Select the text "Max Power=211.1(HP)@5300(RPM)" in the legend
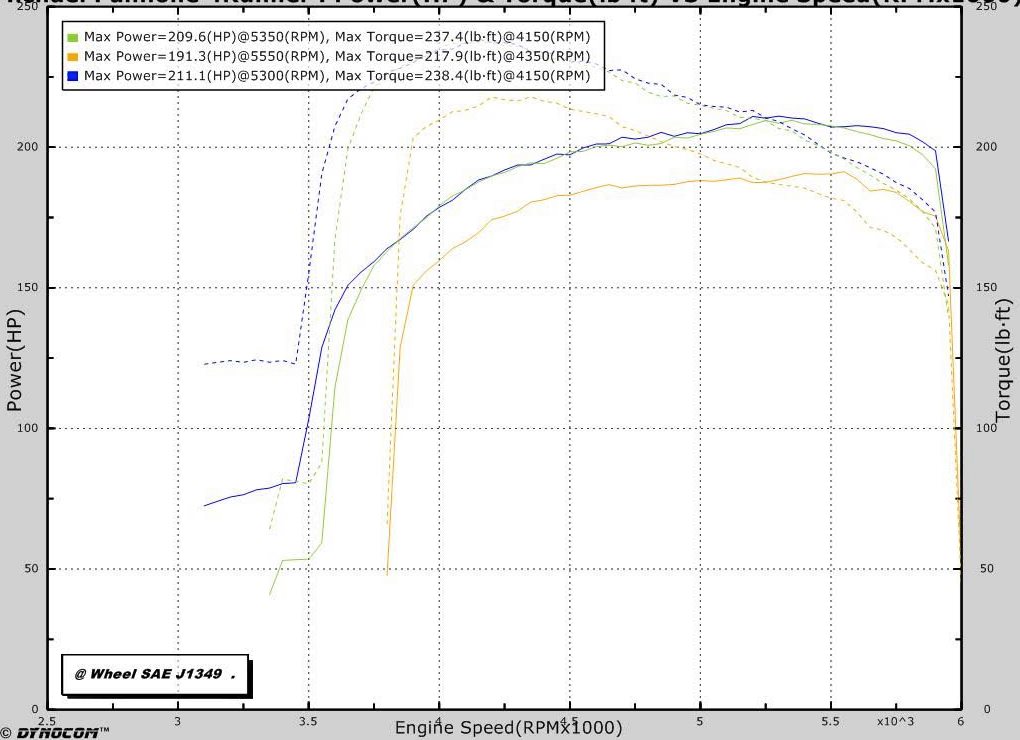Screen dimensions: 1020x740 tap(204, 76)
